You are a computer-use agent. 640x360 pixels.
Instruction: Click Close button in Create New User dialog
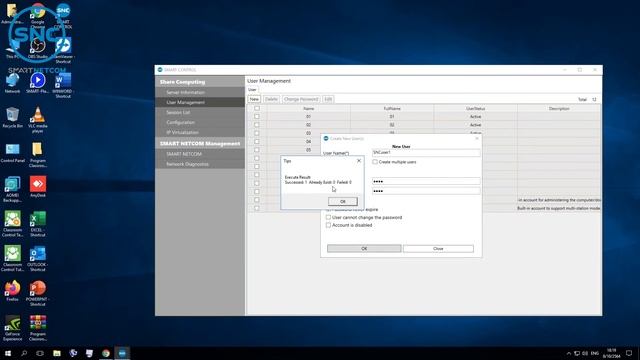[438, 249]
